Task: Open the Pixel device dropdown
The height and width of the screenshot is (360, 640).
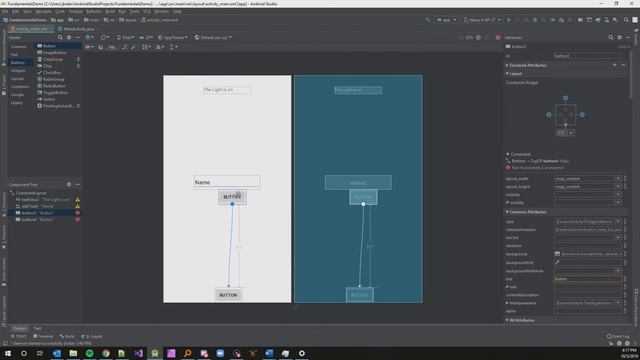Action: tap(125, 37)
